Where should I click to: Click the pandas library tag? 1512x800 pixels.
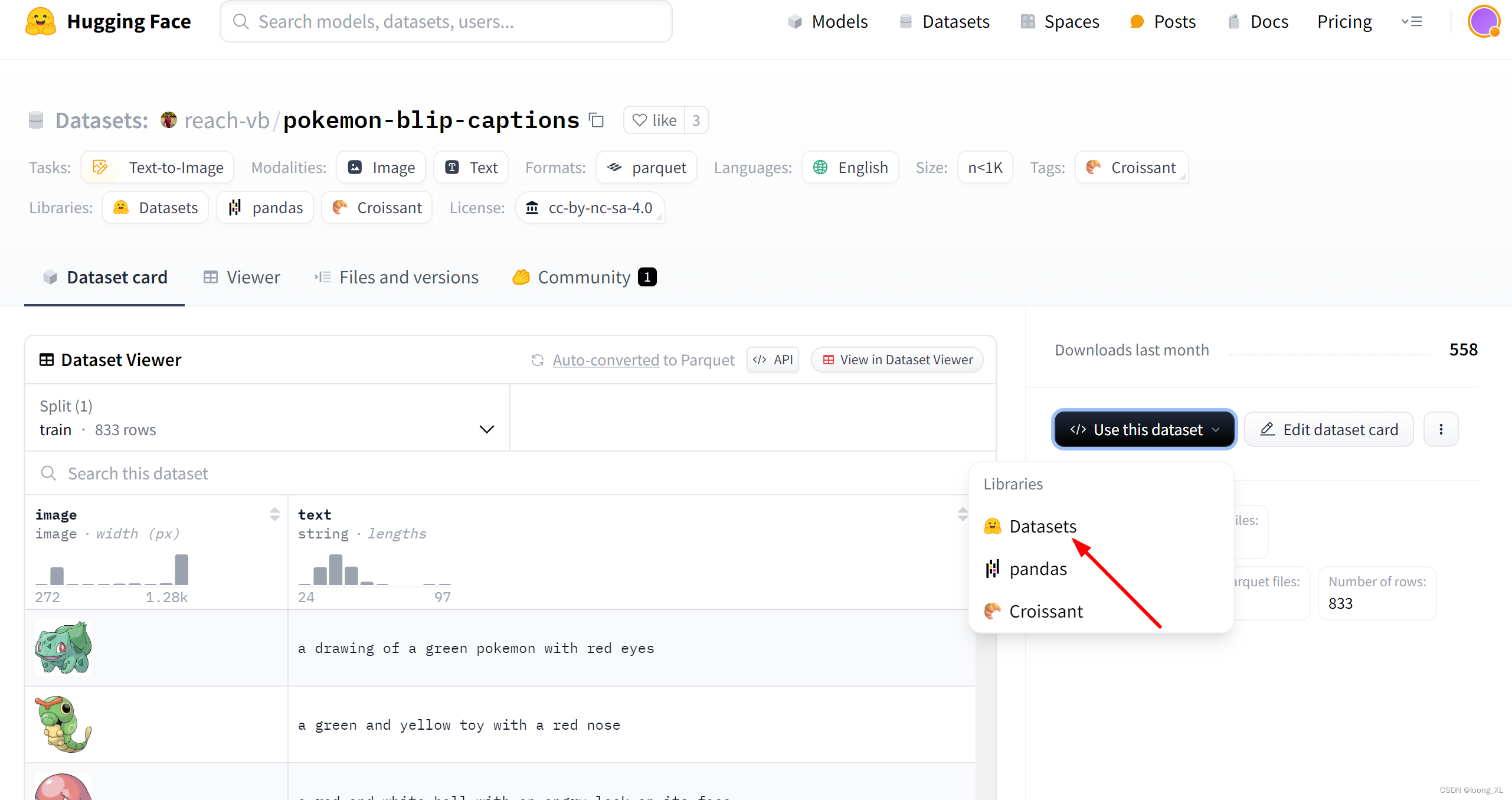[265, 207]
